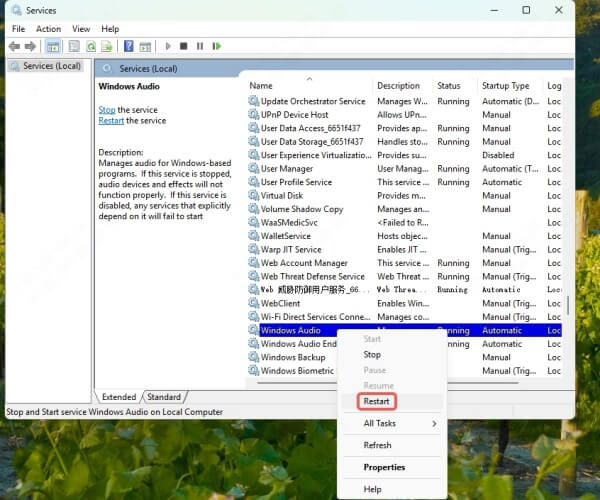Open the Action menu
Screen dimensions: 600x500
click(x=49, y=29)
